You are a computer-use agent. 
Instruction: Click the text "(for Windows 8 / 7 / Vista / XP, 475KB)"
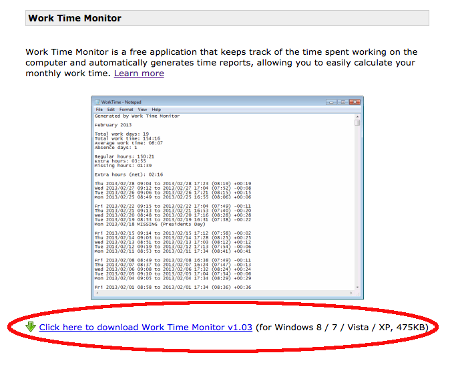pyautogui.click(x=342, y=327)
